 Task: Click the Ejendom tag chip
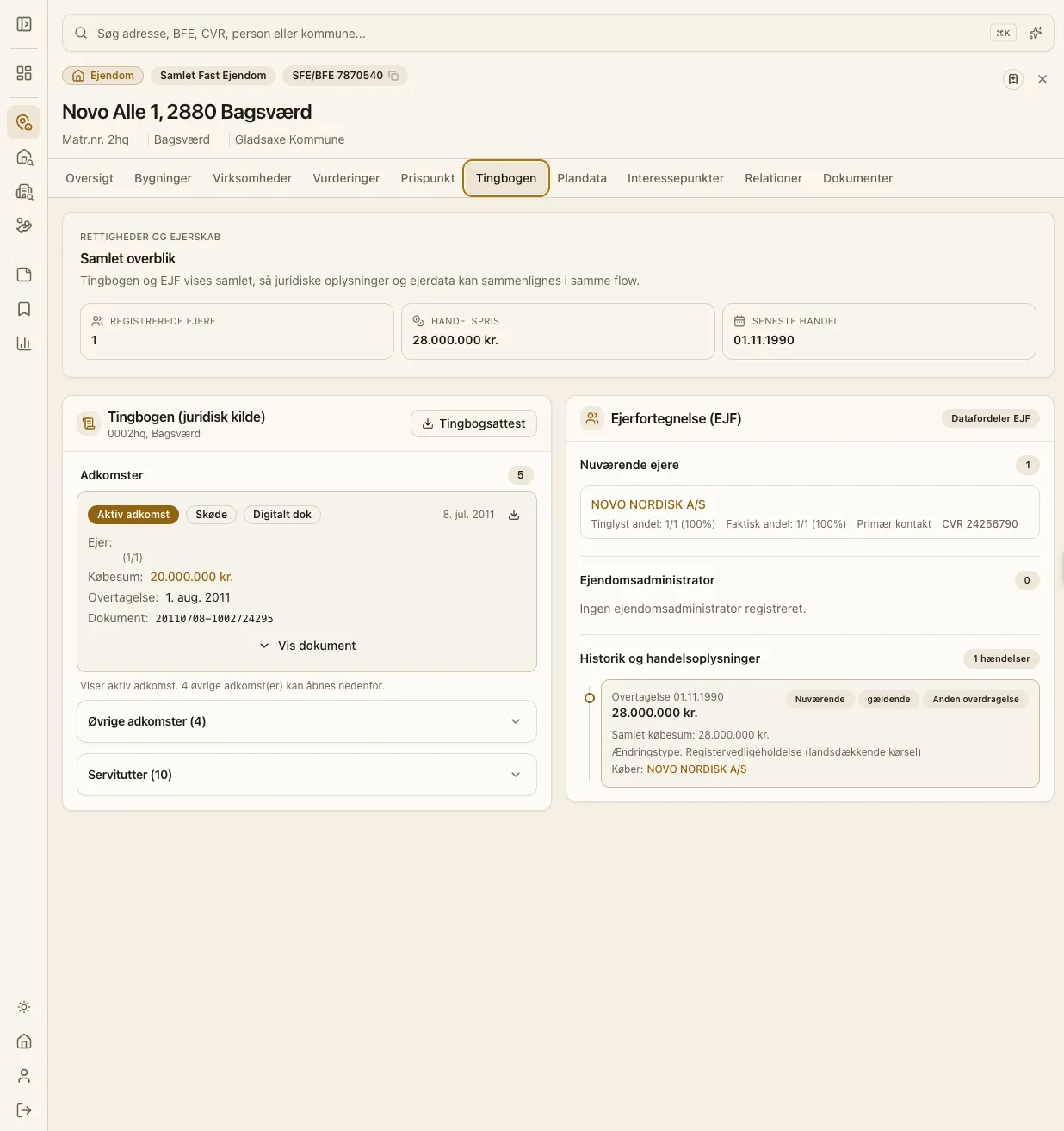[102, 76]
